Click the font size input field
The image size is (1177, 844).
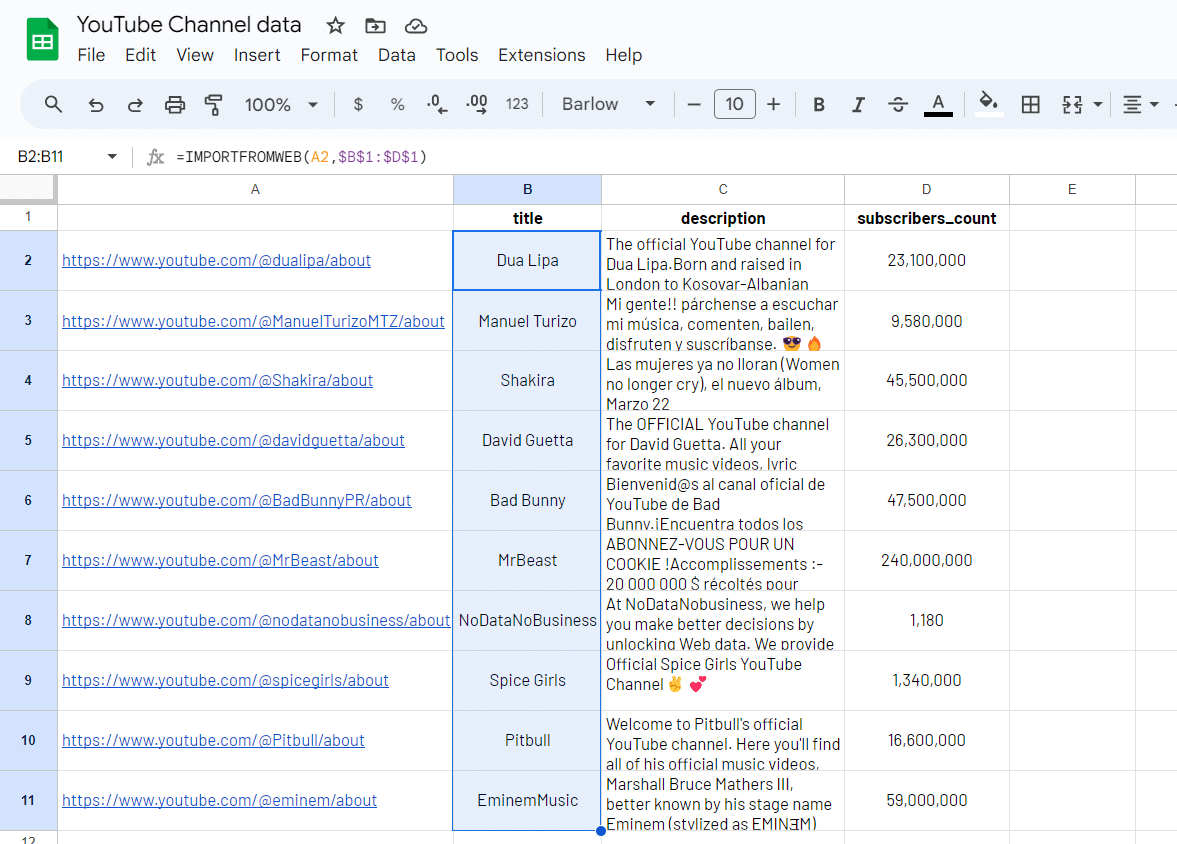[734, 104]
